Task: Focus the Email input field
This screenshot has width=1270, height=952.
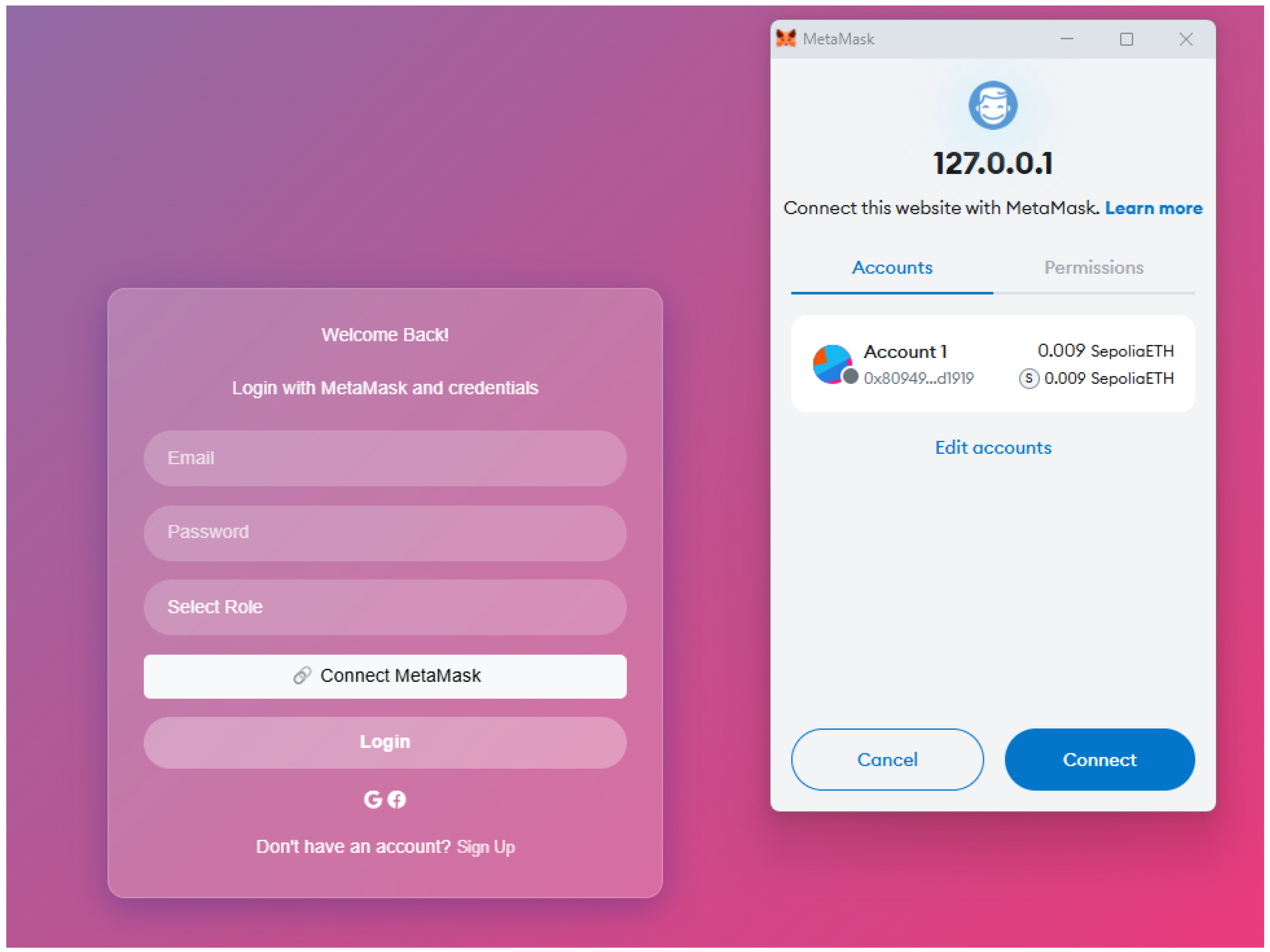Action: point(385,458)
